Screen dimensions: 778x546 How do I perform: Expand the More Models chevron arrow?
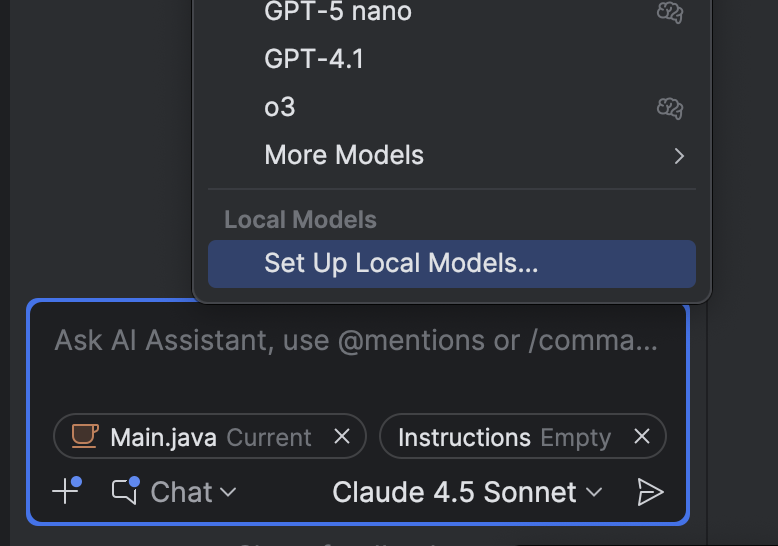679,156
